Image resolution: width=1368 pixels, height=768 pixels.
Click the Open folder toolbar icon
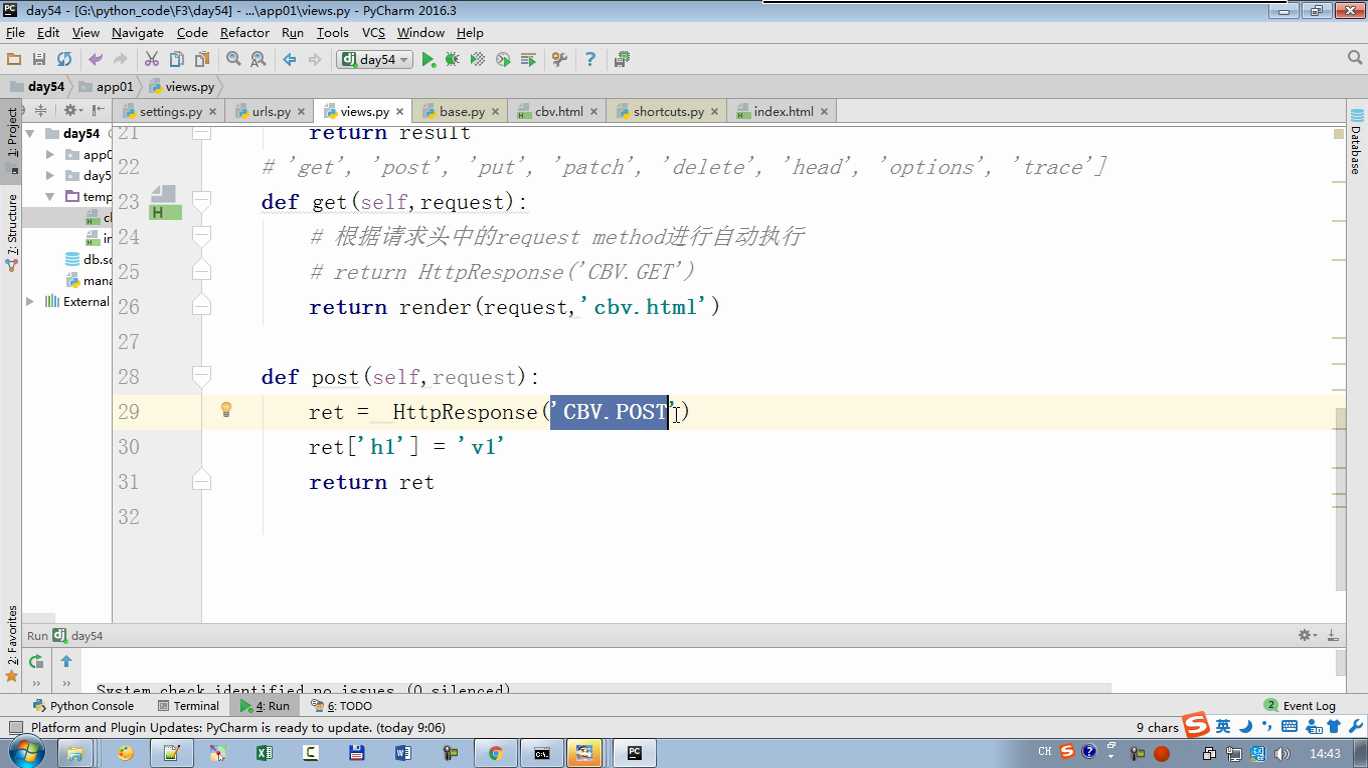[14, 60]
